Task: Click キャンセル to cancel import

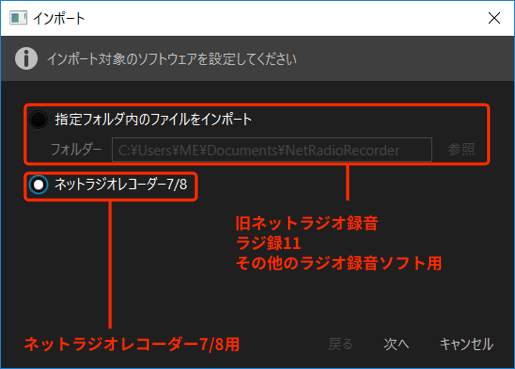Action: (467, 344)
